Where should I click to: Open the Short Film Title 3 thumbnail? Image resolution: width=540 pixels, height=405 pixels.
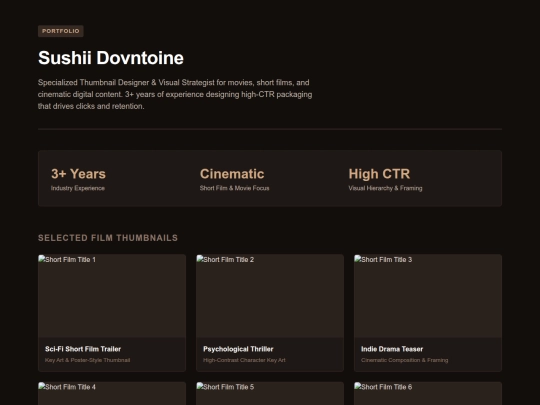coord(428,296)
